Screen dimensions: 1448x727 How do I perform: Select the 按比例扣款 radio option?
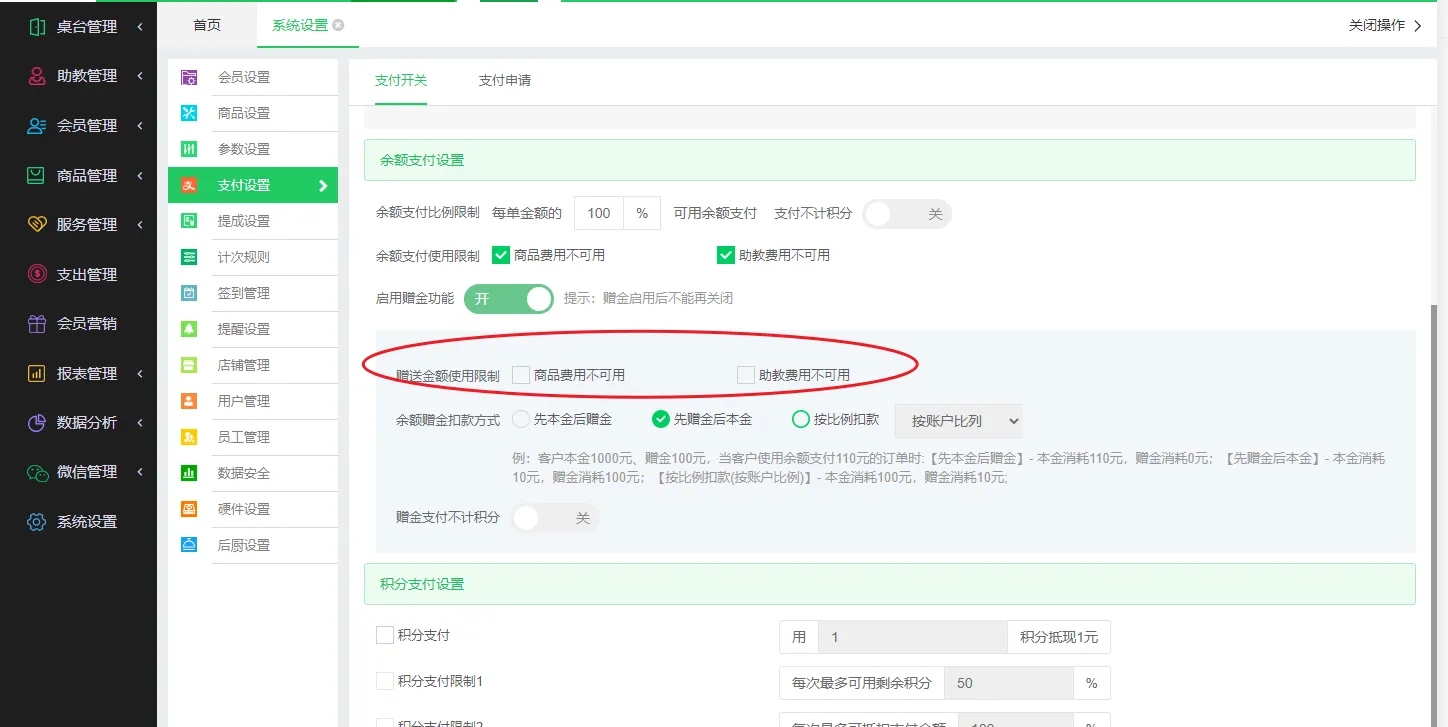click(800, 420)
